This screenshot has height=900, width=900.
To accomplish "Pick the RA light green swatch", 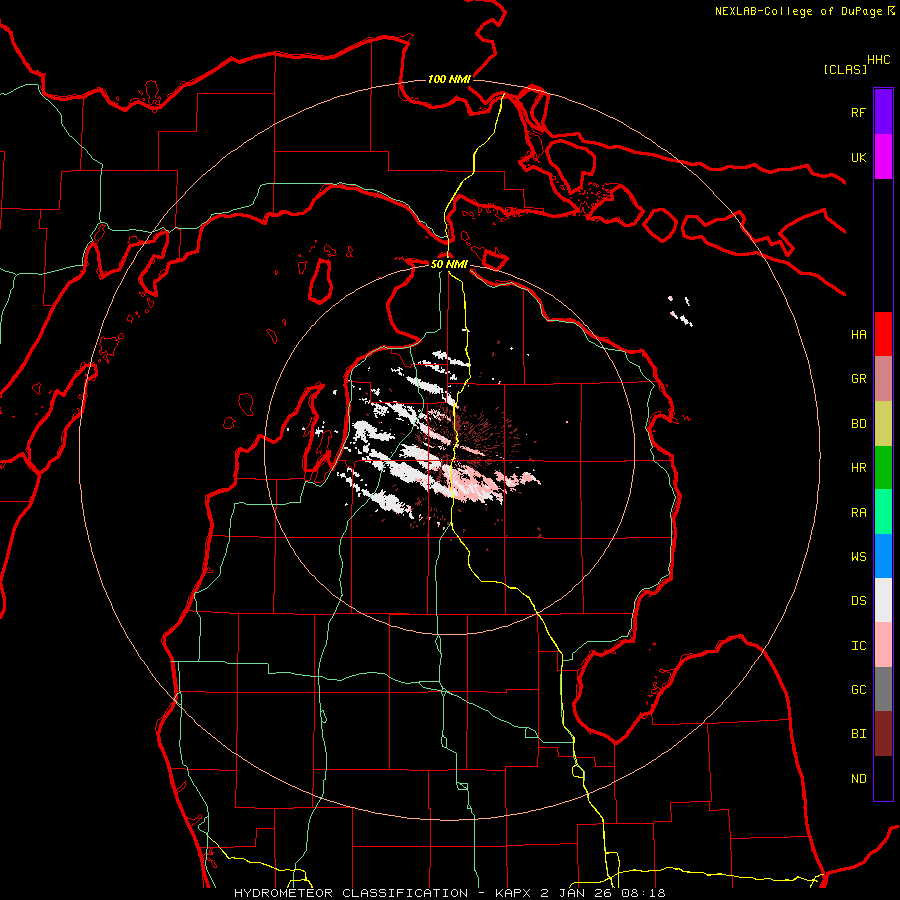I will (883, 512).
